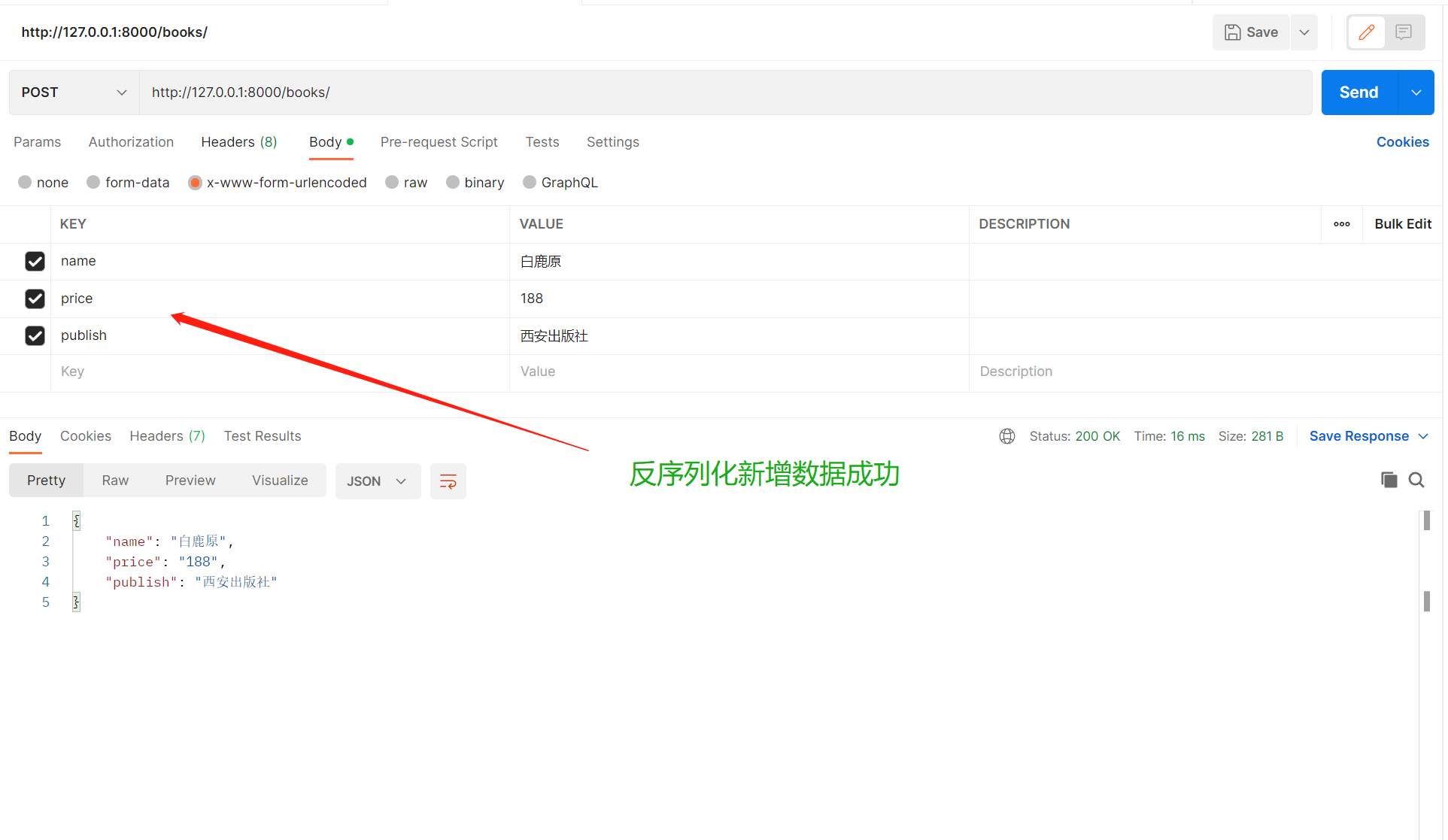Screen dimensions: 1448x840
Task: Expand the Send button arrow menu
Action: (x=1416, y=92)
